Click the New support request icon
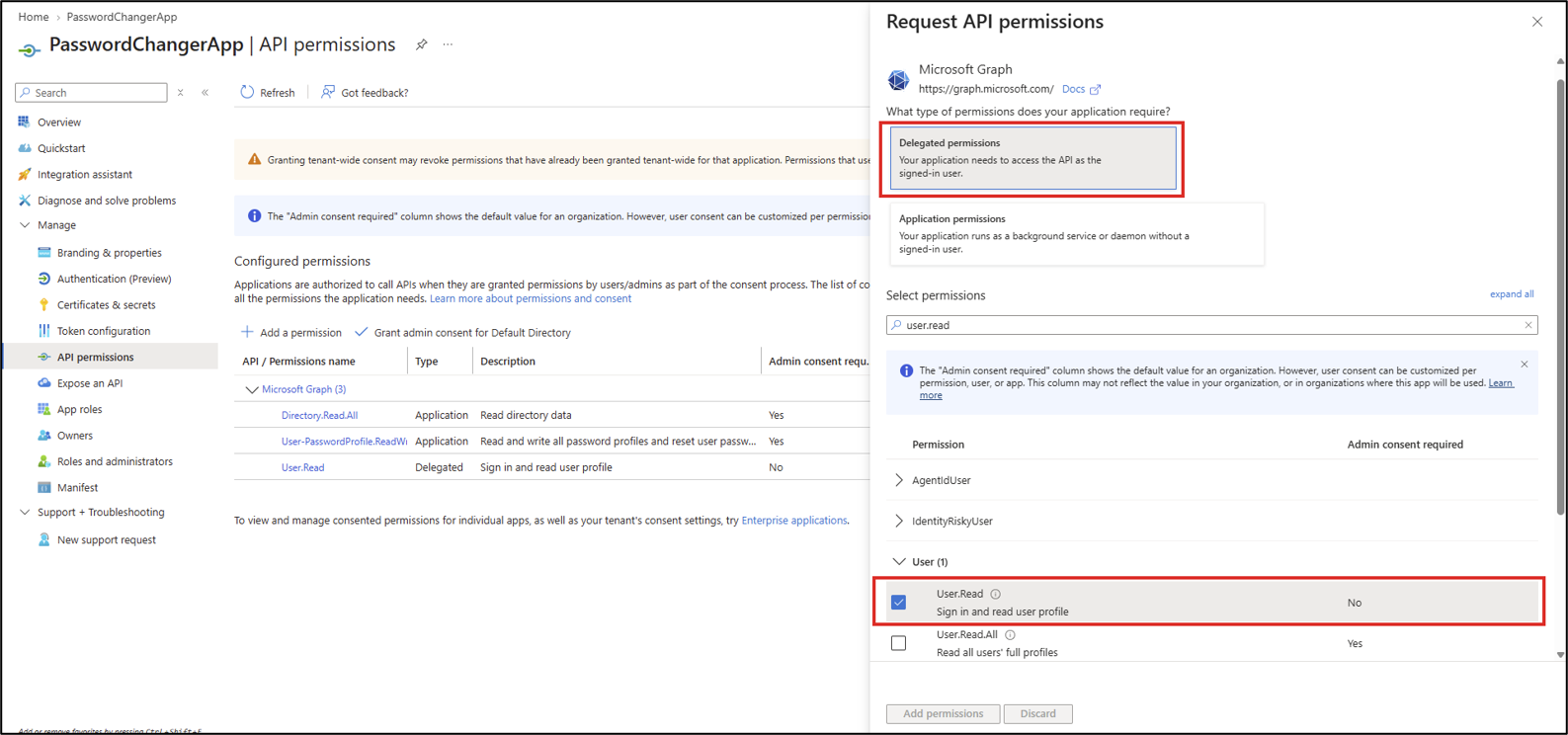Image resolution: width=1568 pixels, height=735 pixels. tap(43, 539)
